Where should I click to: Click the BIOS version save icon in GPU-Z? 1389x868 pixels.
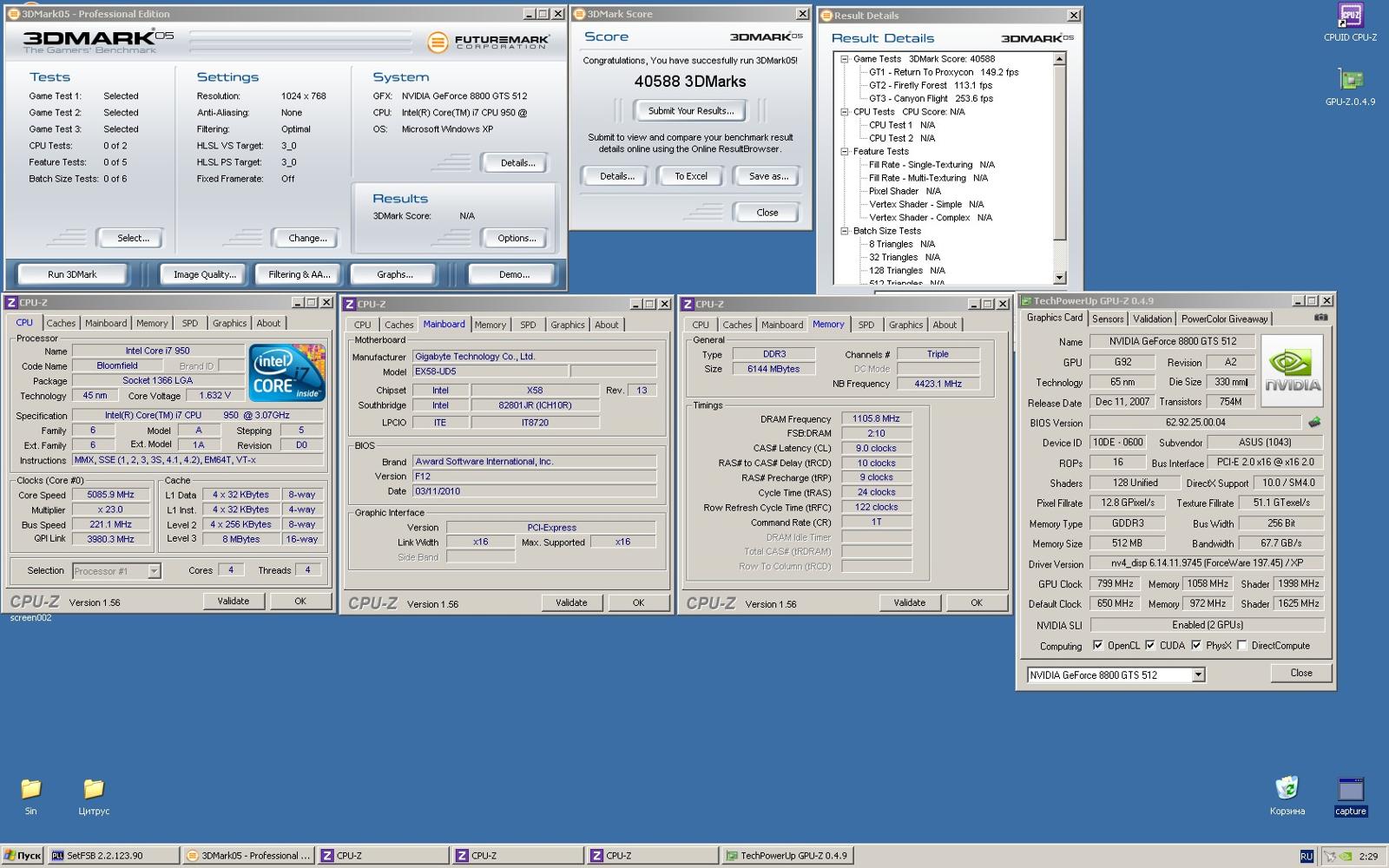pyautogui.click(x=1314, y=423)
